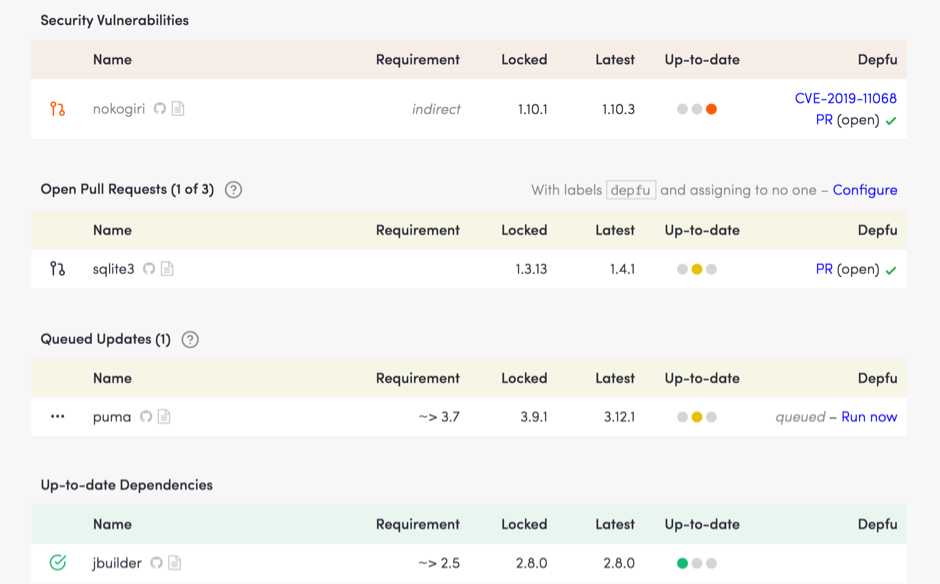Viewport: 940px width, 584px height.
Task: Open the changelog document icon beside sqlite3
Action: tap(167, 269)
